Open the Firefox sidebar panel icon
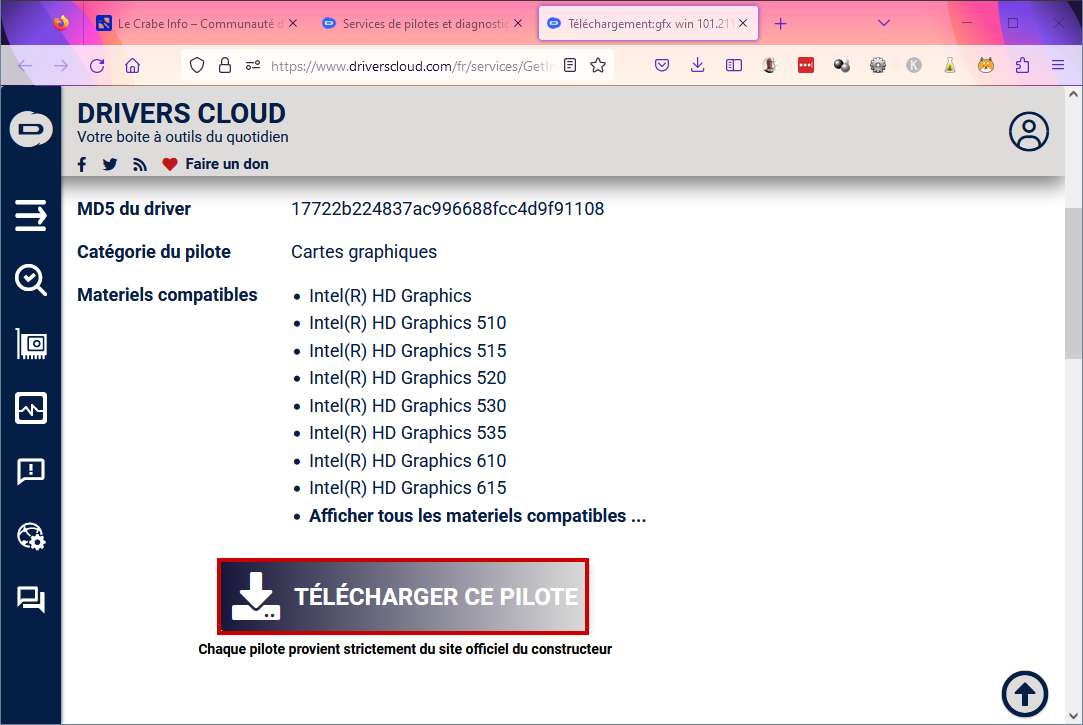1083x725 pixels. [x=734, y=66]
